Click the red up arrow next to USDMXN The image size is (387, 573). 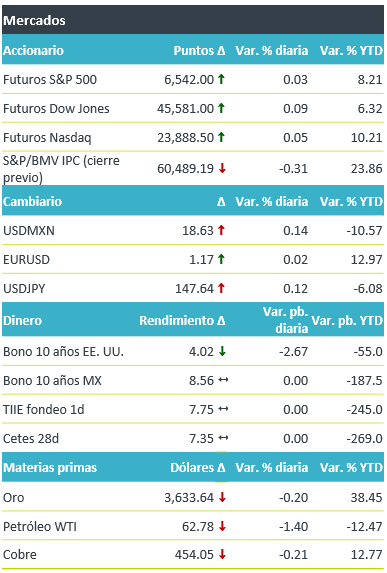click(221, 230)
